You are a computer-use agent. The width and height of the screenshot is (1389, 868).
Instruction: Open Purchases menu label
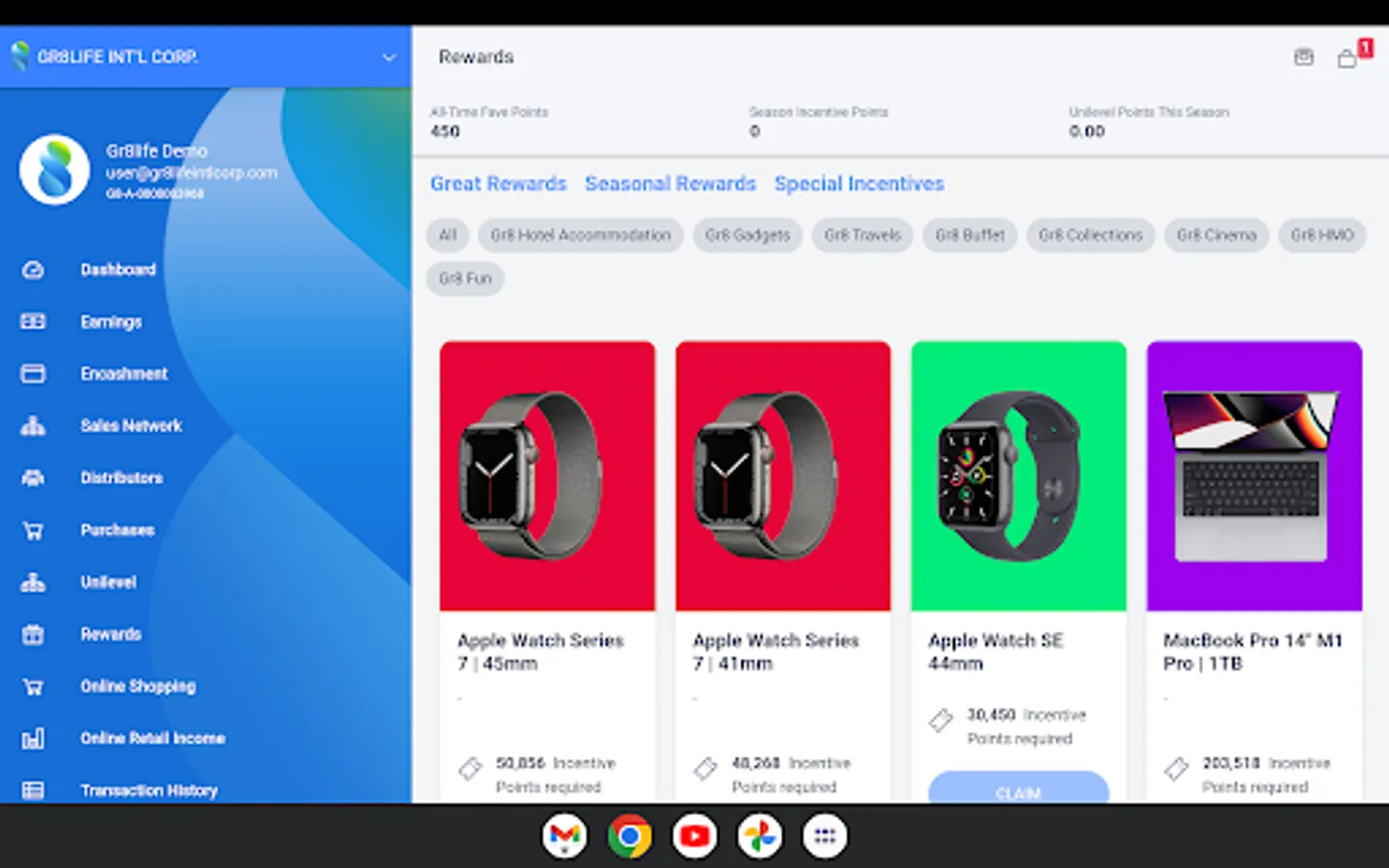click(x=118, y=530)
